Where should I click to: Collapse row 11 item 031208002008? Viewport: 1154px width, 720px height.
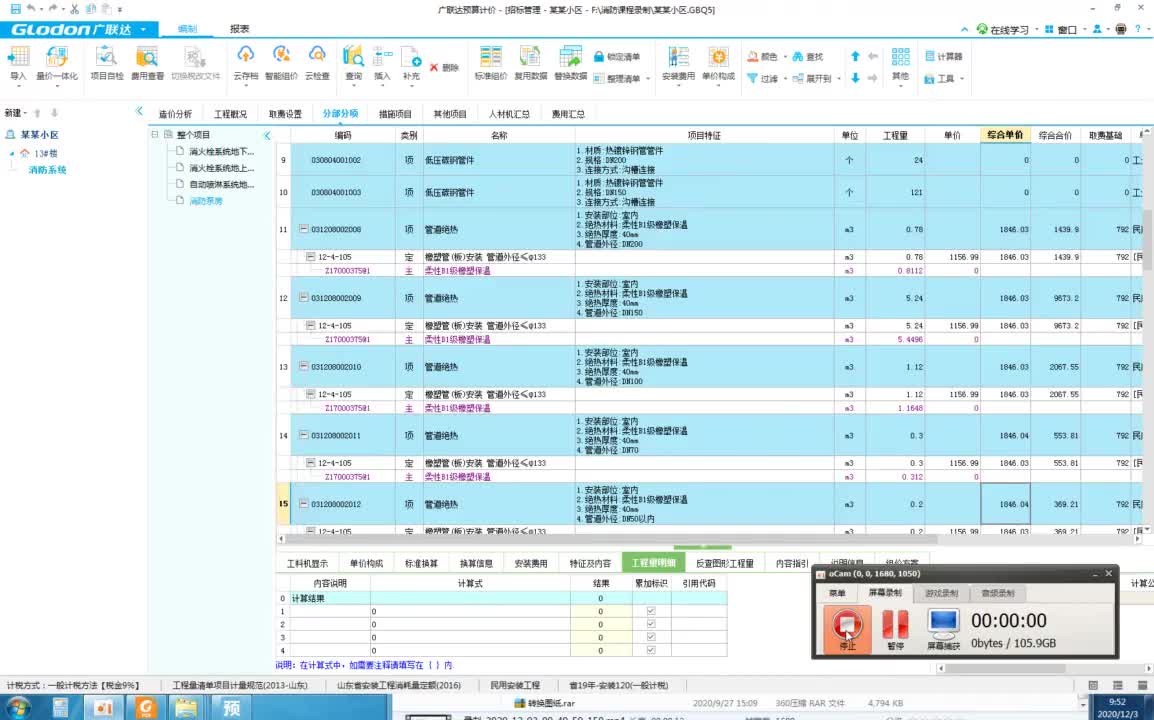pyautogui.click(x=303, y=229)
